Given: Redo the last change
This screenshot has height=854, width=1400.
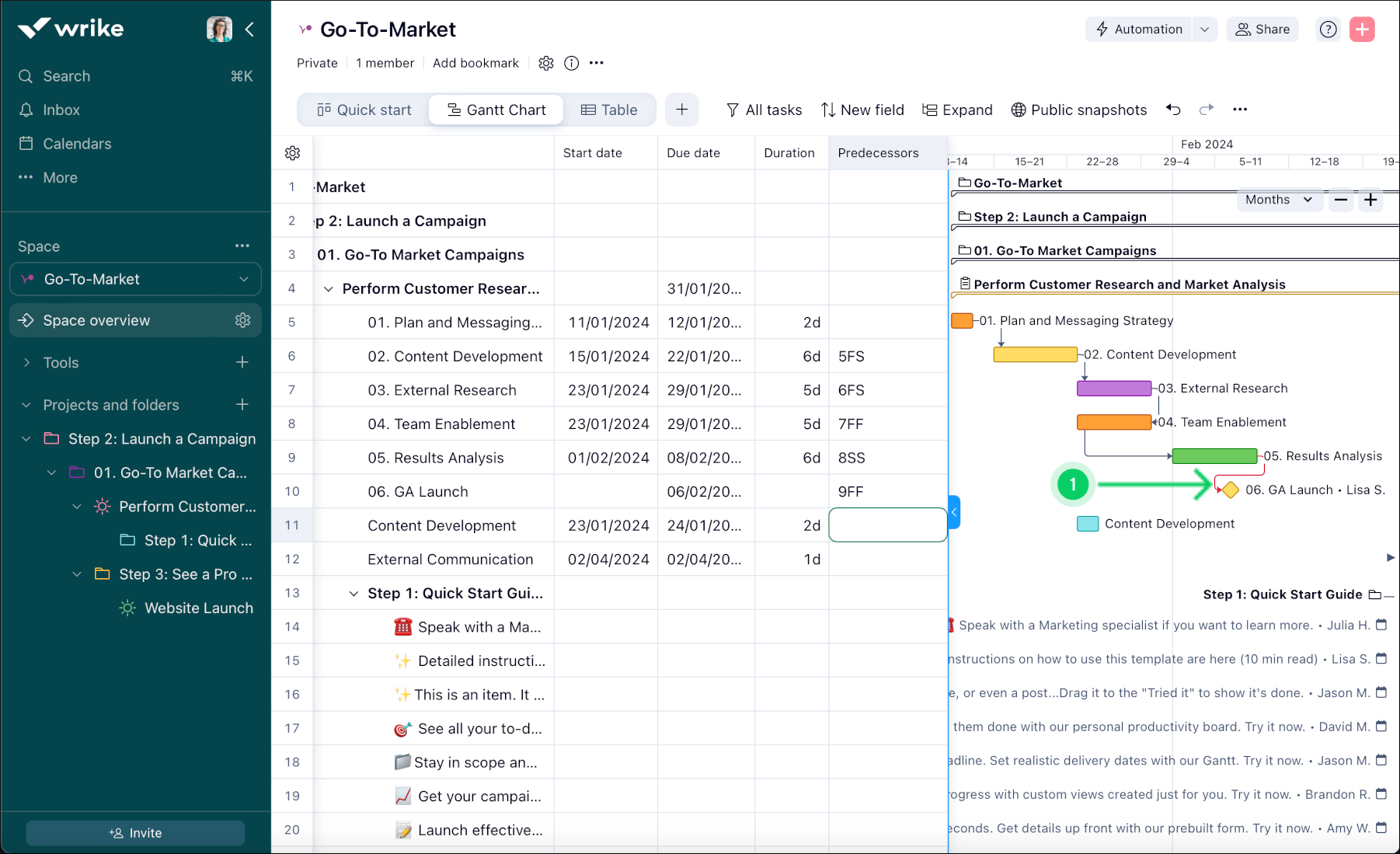Looking at the screenshot, I should (x=1206, y=110).
